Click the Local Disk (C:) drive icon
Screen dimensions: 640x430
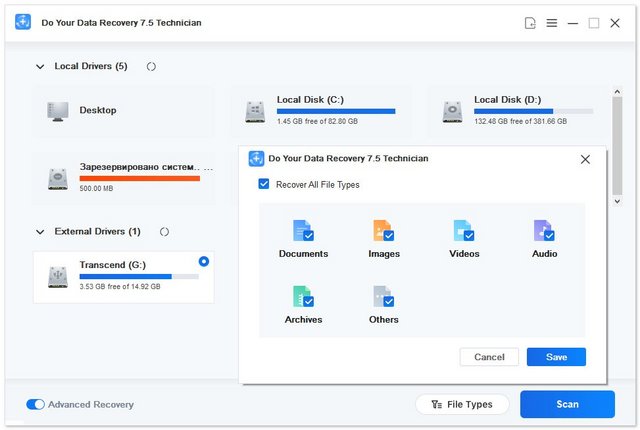(x=255, y=112)
